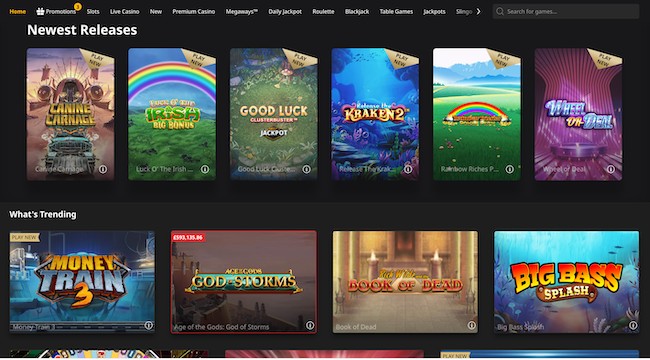Click the Promotions gift icon
This screenshot has height=360, width=650.
[40, 12]
